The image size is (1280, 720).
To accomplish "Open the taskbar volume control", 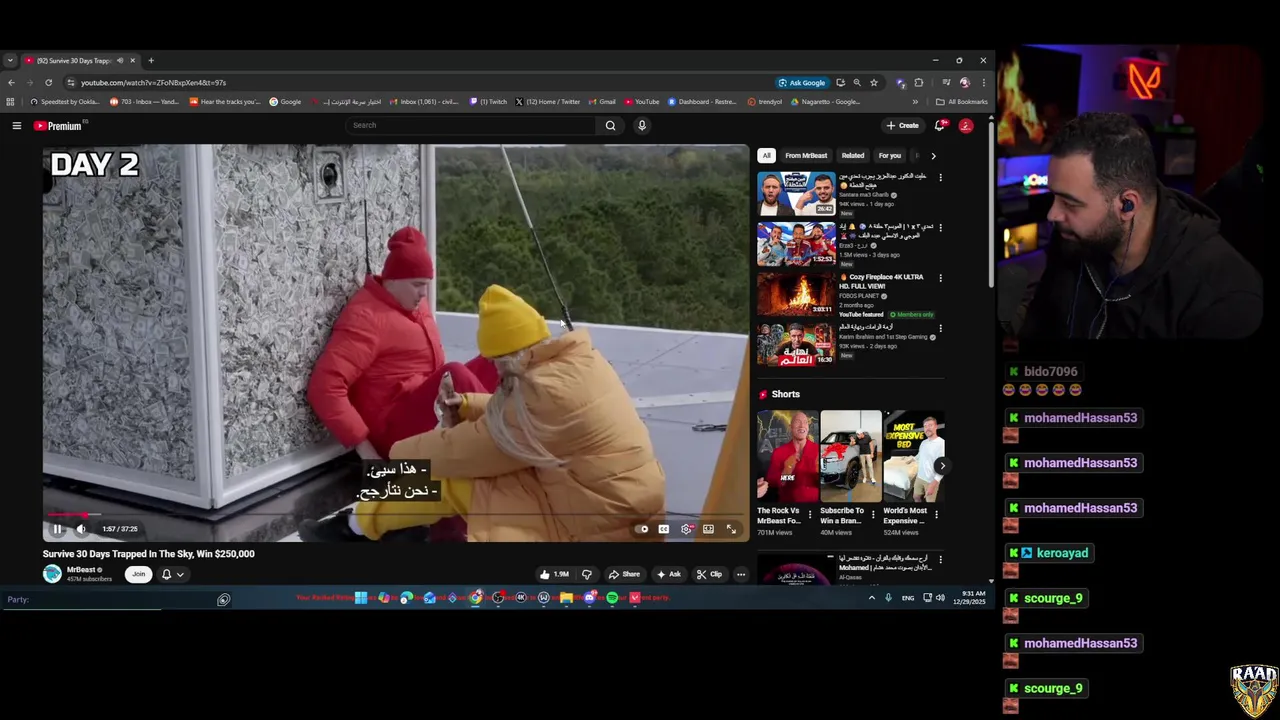I will tap(940, 598).
